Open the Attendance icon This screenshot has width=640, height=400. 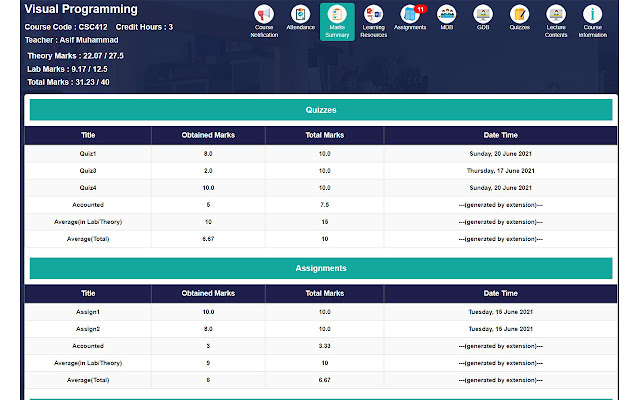[300, 15]
